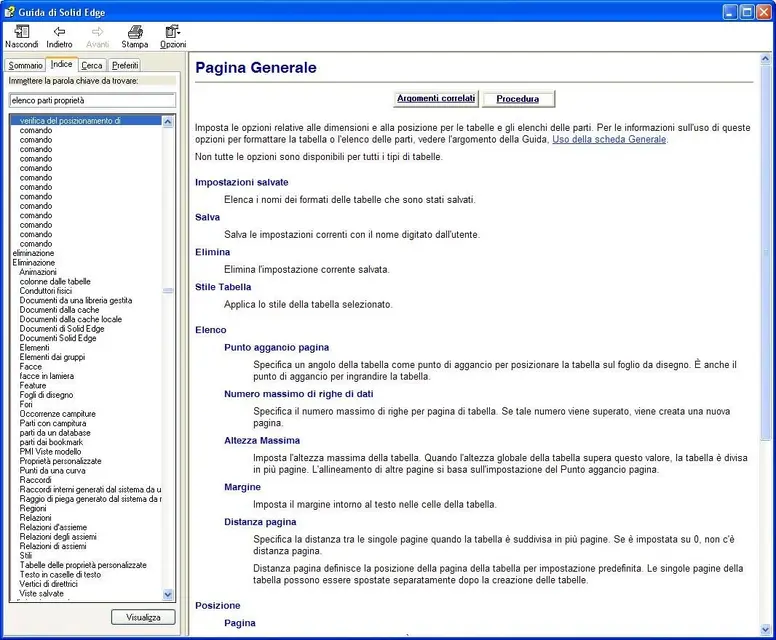This screenshot has height=640, width=776.
Task: Select 'PMI Viste modello' entry
Action: click(x=50, y=451)
